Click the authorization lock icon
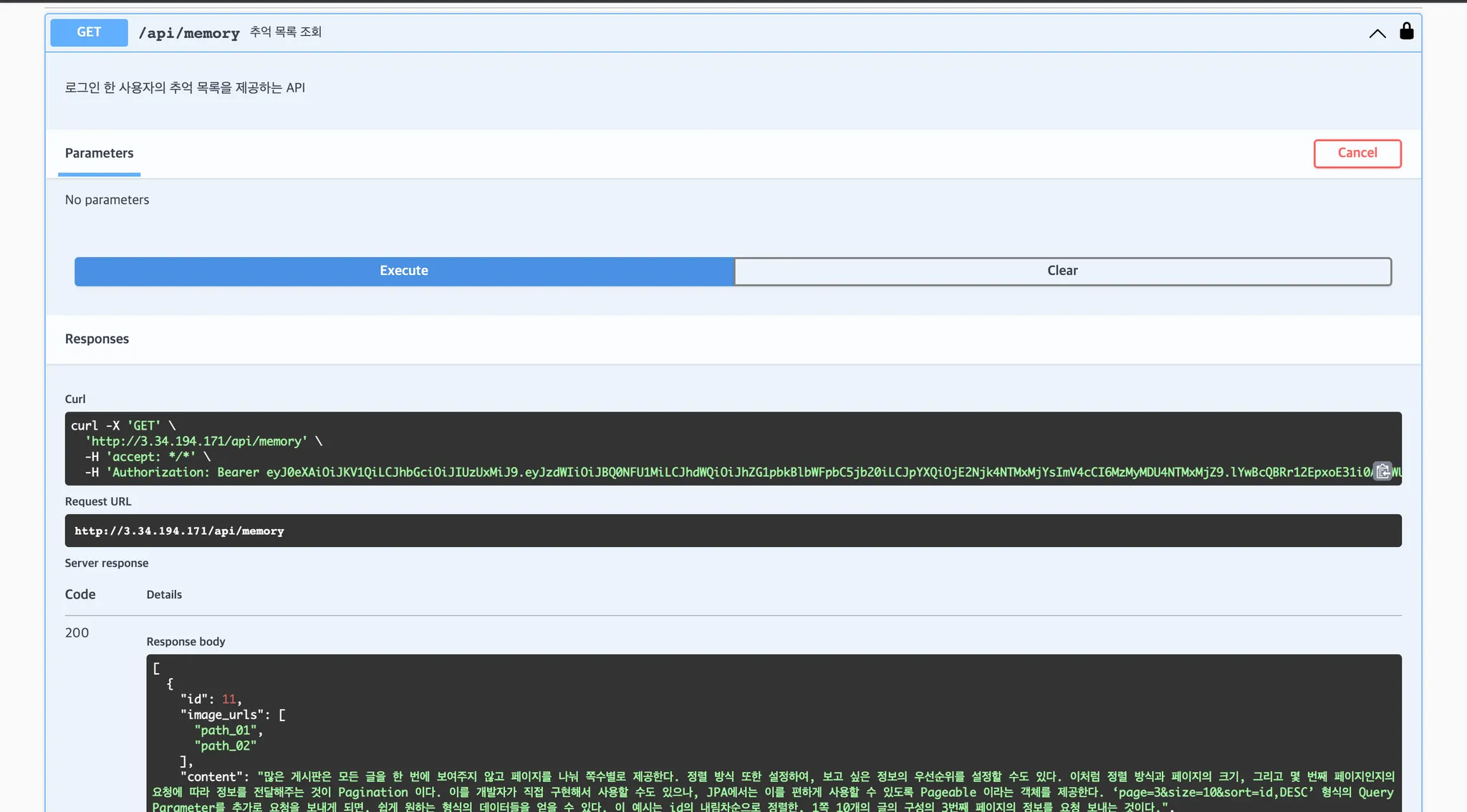Image resolution: width=1467 pixels, height=812 pixels. (1406, 32)
